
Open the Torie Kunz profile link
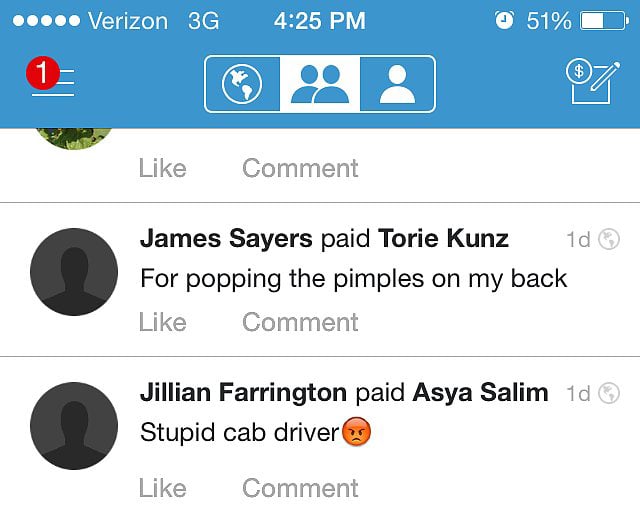pos(443,238)
